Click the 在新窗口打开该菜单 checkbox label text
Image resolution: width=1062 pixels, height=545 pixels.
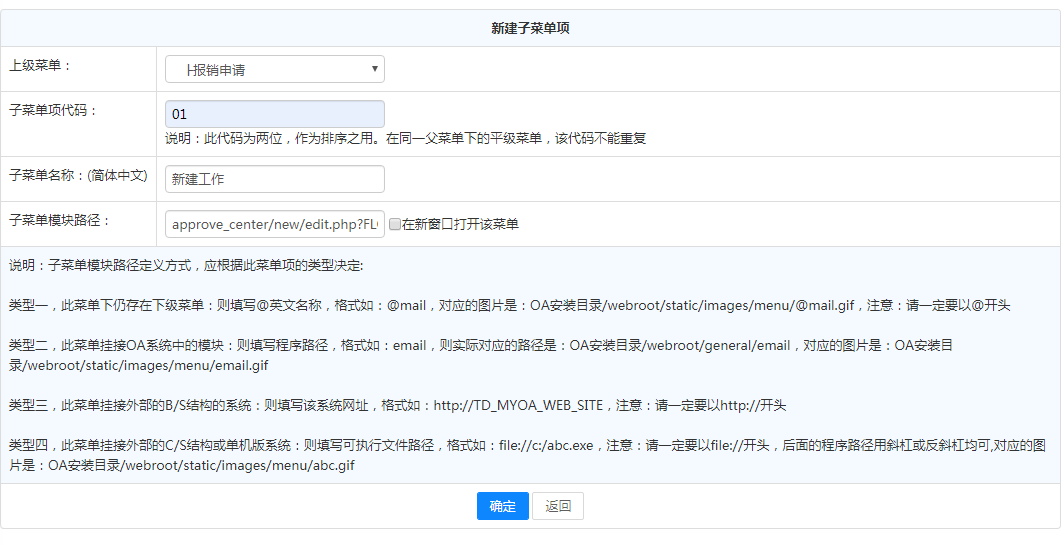click(x=460, y=224)
